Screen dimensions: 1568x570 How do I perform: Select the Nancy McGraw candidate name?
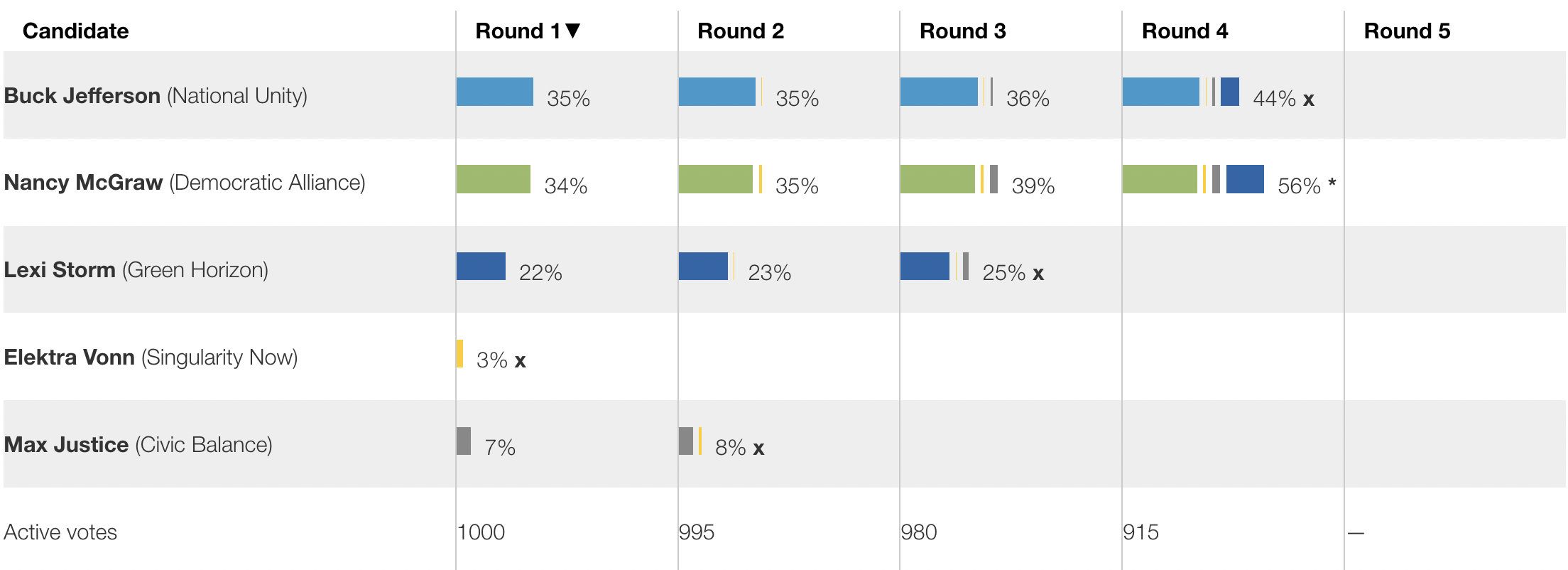[x=83, y=183]
